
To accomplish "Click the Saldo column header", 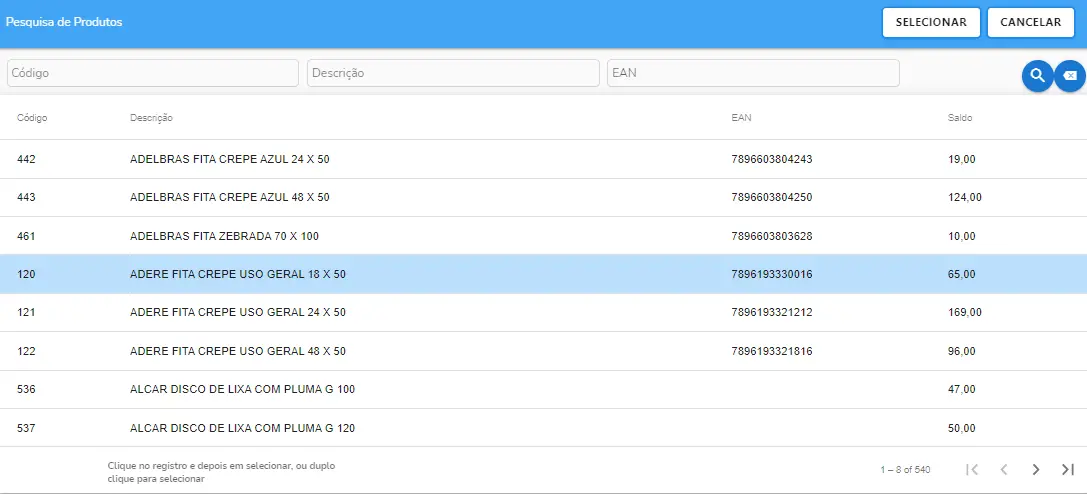I will [x=960, y=118].
